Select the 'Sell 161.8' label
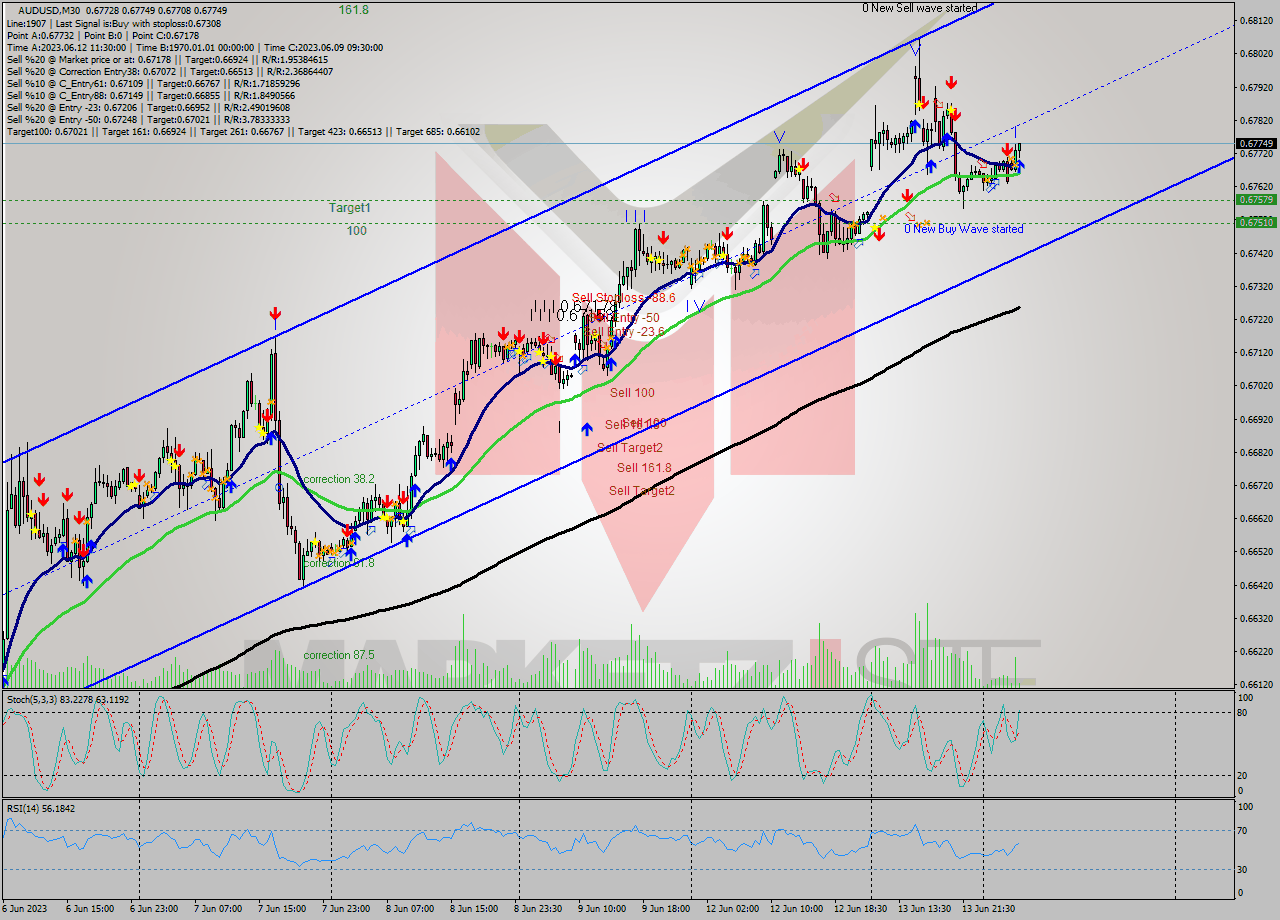Image resolution: width=1280 pixels, height=920 pixels. point(643,468)
